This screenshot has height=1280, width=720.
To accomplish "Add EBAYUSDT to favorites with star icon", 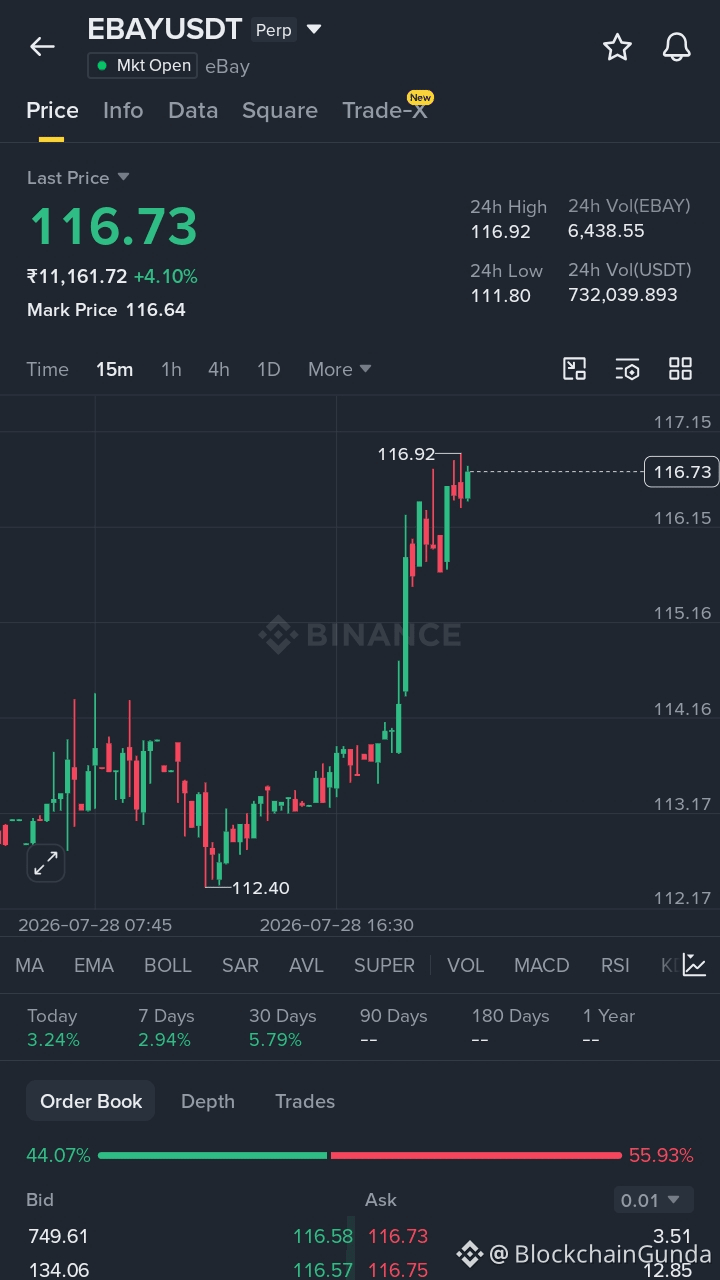I will pyautogui.click(x=617, y=47).
